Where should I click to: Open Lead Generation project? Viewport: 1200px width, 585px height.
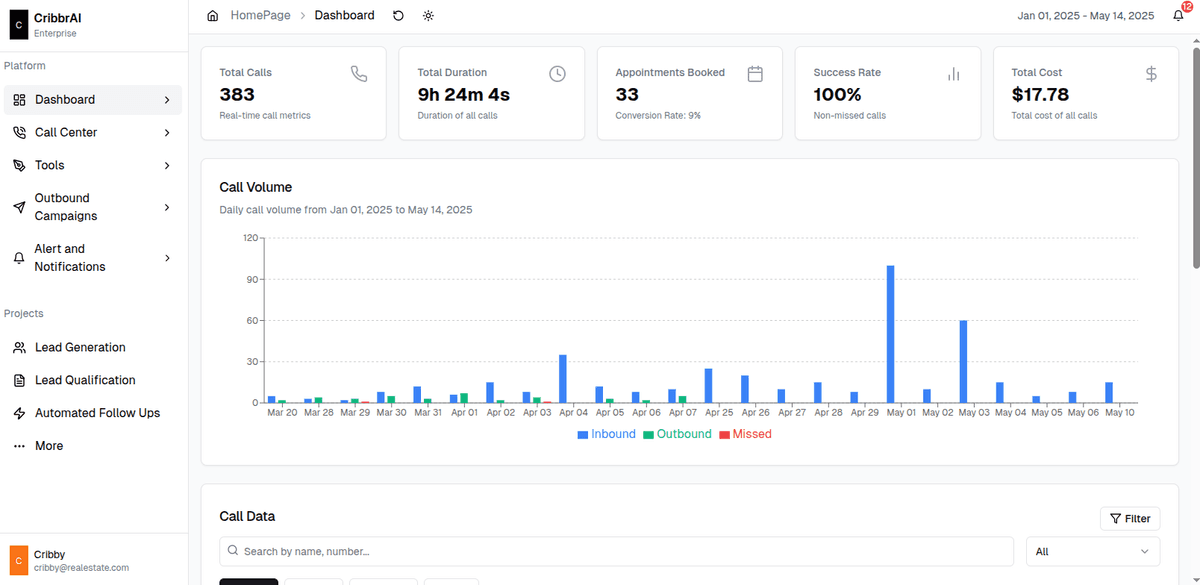click(80, 347)
